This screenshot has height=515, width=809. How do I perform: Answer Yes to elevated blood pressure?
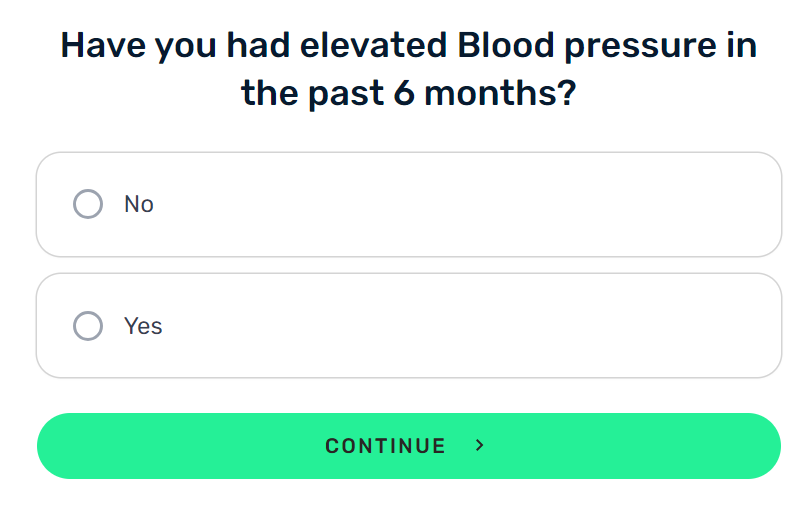click(409, 326)
